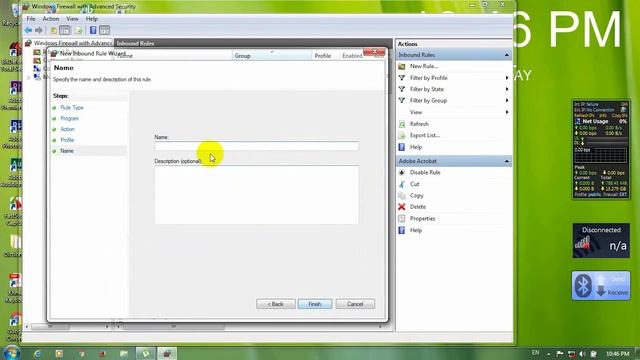Expand the Filter by Profile submenu arrow
Image resolution: width=640 pixels, height=360 pixels.
[507, 78]
